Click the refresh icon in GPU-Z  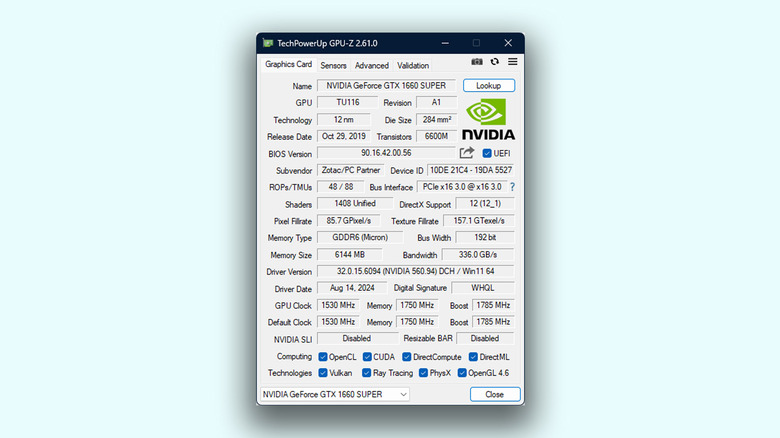click(x=494, y=62)
